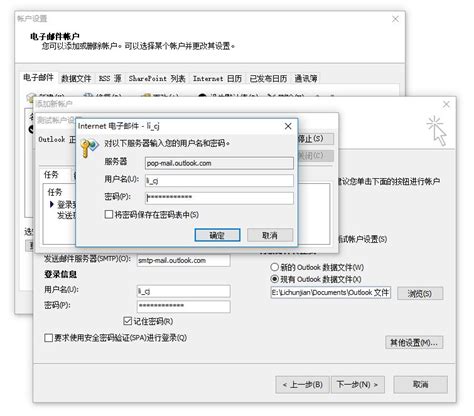Click 上一步(B) button
The height and width of the screenshot is (416, 474).
(x=302, y=385)
